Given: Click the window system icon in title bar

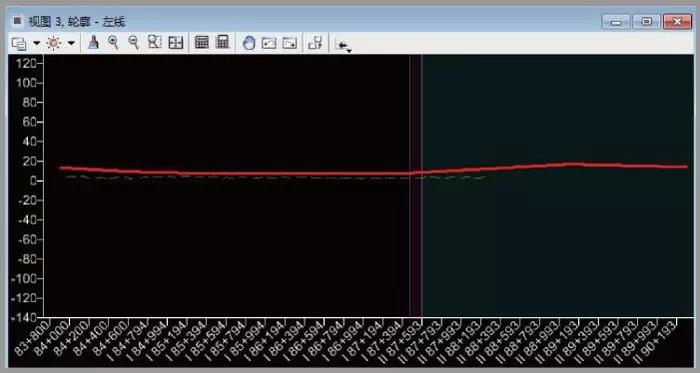Looking at the screenshot, I should [x=17, y=21].
